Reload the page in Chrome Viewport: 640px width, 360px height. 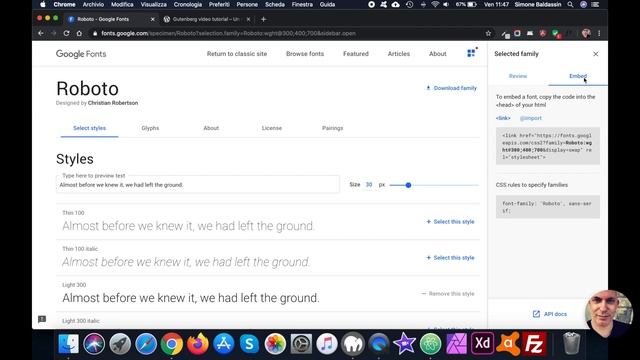pos(66,33)
